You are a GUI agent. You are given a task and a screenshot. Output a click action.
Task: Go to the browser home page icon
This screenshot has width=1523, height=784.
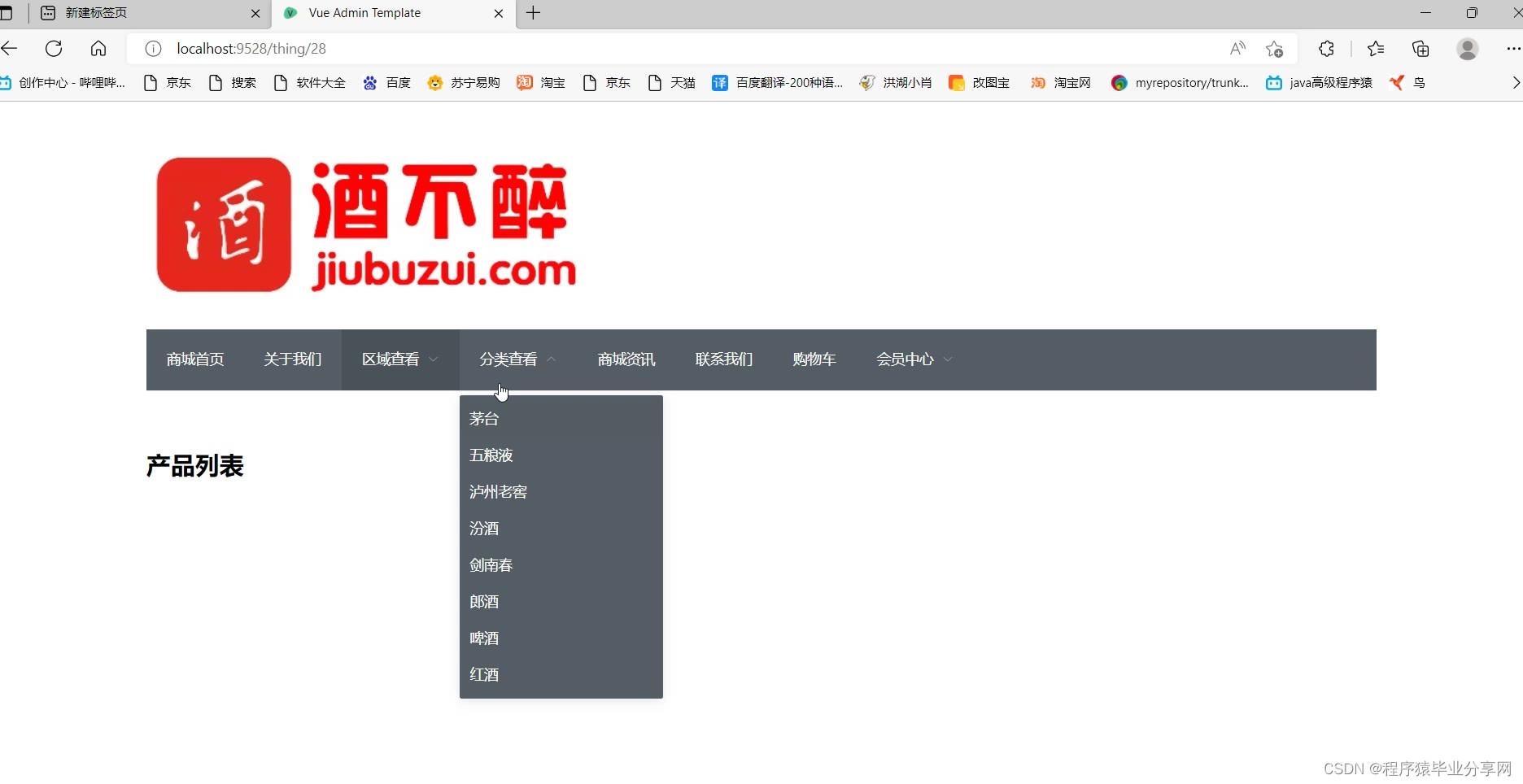pyautogui.click(x=98, y=49)
